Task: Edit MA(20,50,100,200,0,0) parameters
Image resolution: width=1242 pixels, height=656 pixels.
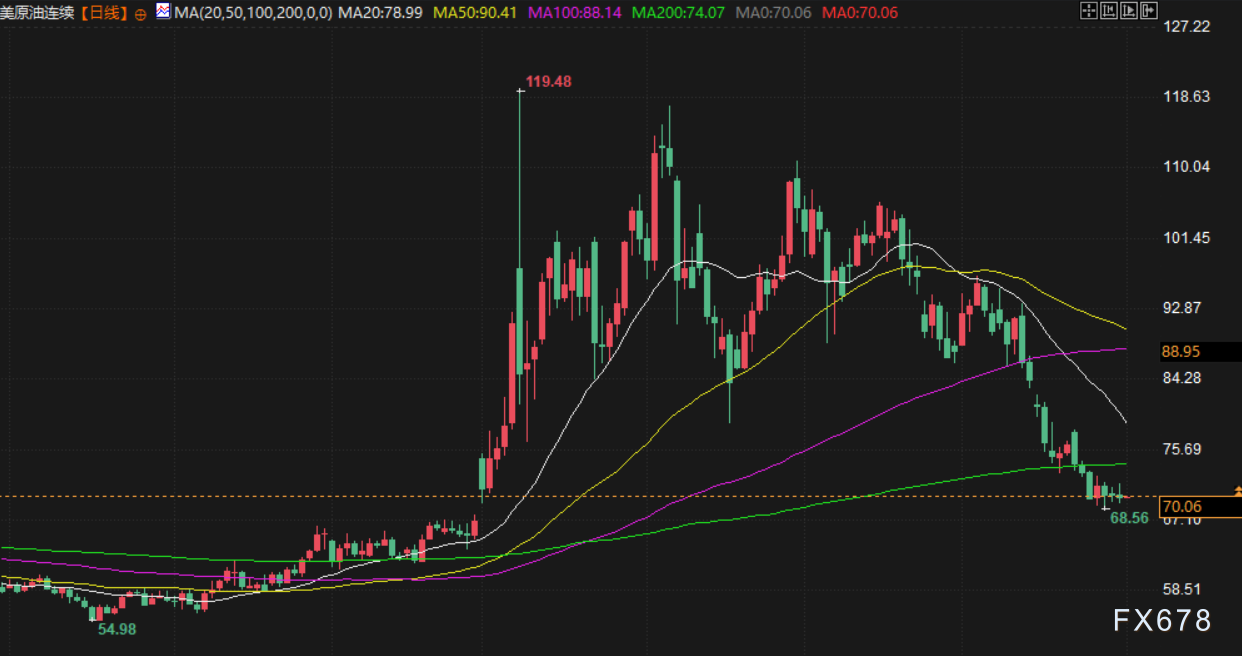Action: coord(253,13)
